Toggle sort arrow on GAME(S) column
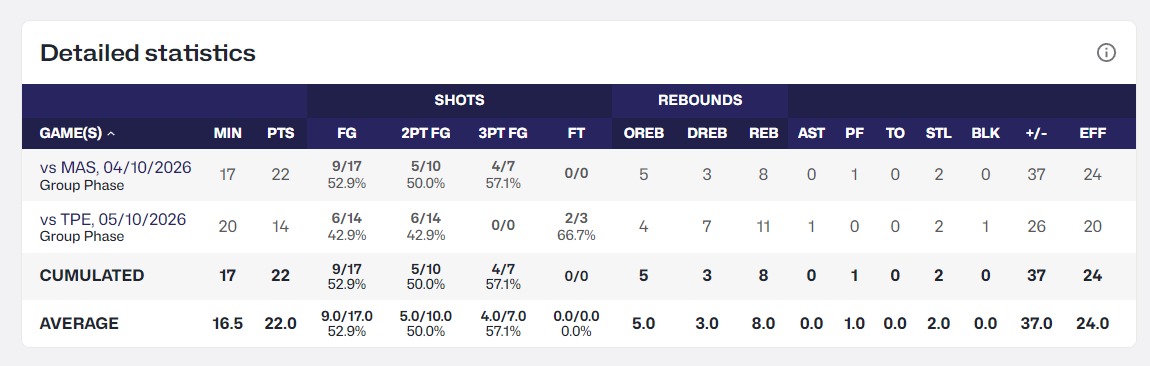 tap(111, 133)
